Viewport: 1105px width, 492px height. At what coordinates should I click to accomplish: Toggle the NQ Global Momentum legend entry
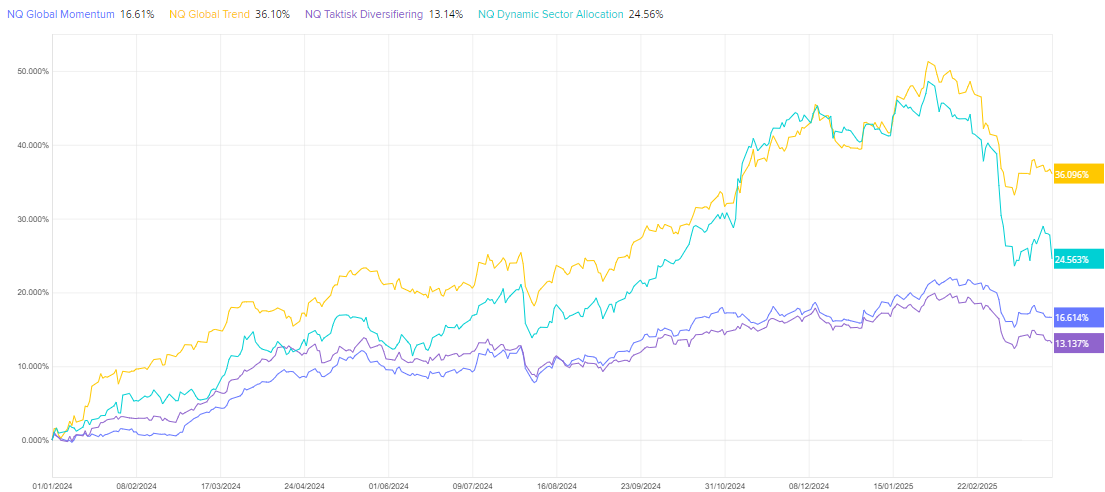(60, 15)
